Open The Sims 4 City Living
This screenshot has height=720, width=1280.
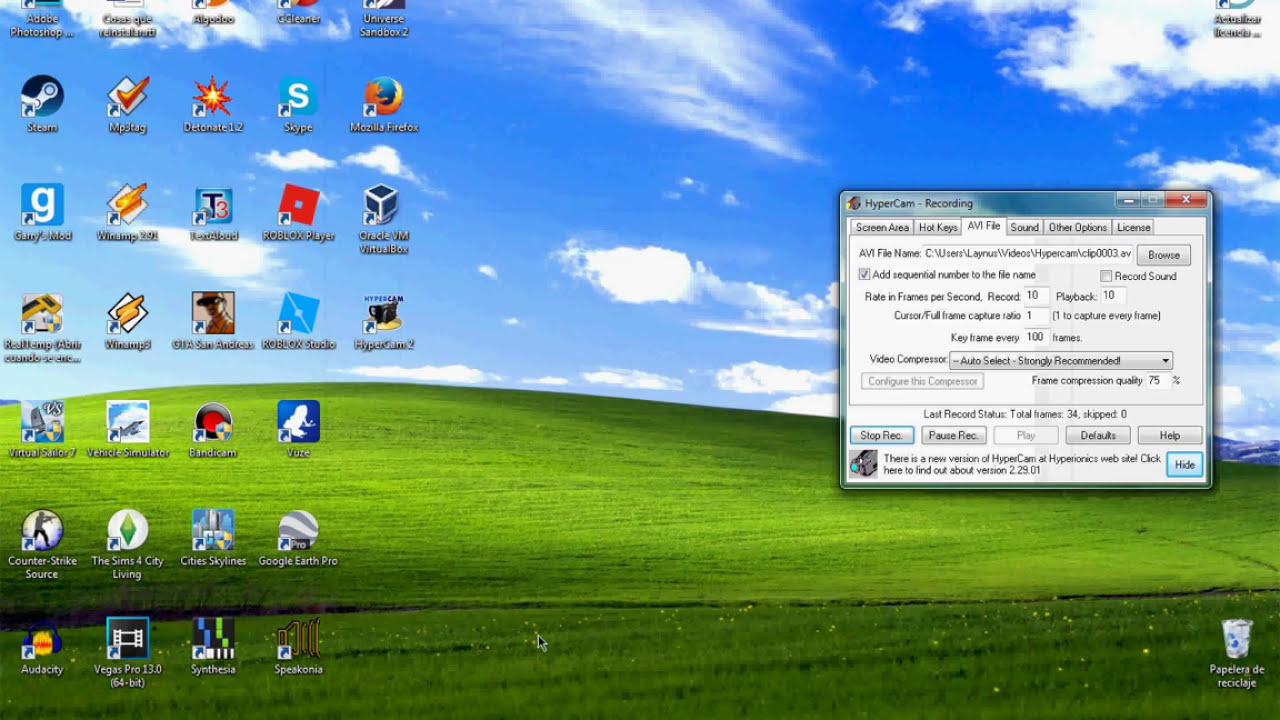click(127, 544)
